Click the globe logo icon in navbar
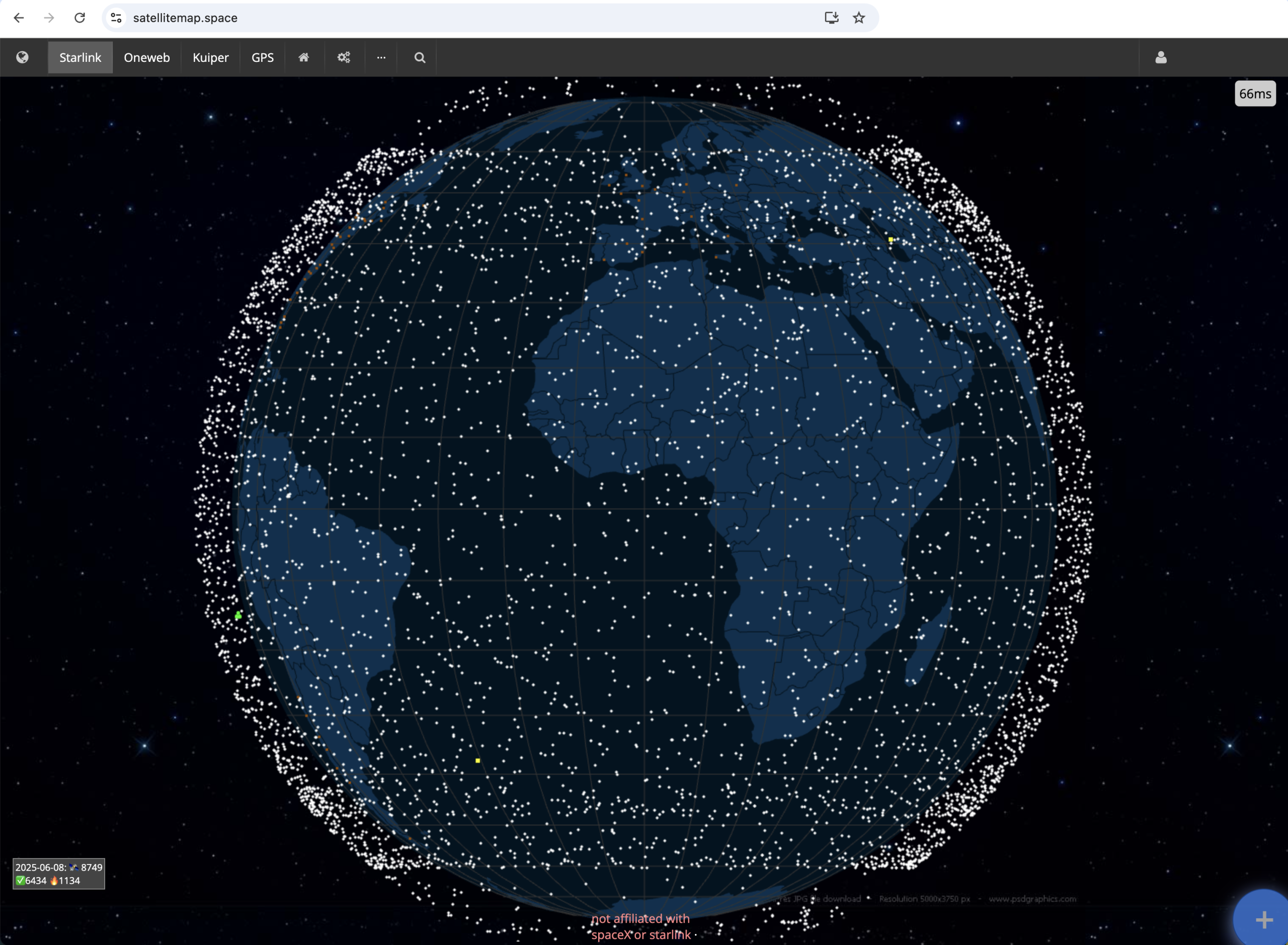Viewport: 1288px width, 945px height. pyautogui.click(x=22, y=57)
